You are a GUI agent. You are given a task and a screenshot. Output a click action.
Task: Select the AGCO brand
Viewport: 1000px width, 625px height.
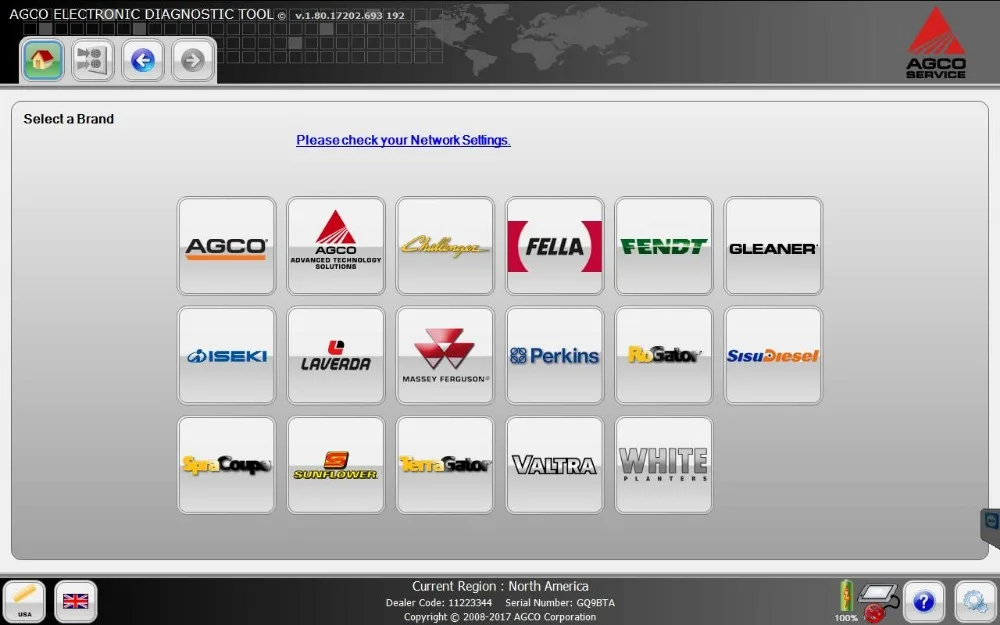coord(226,245)
